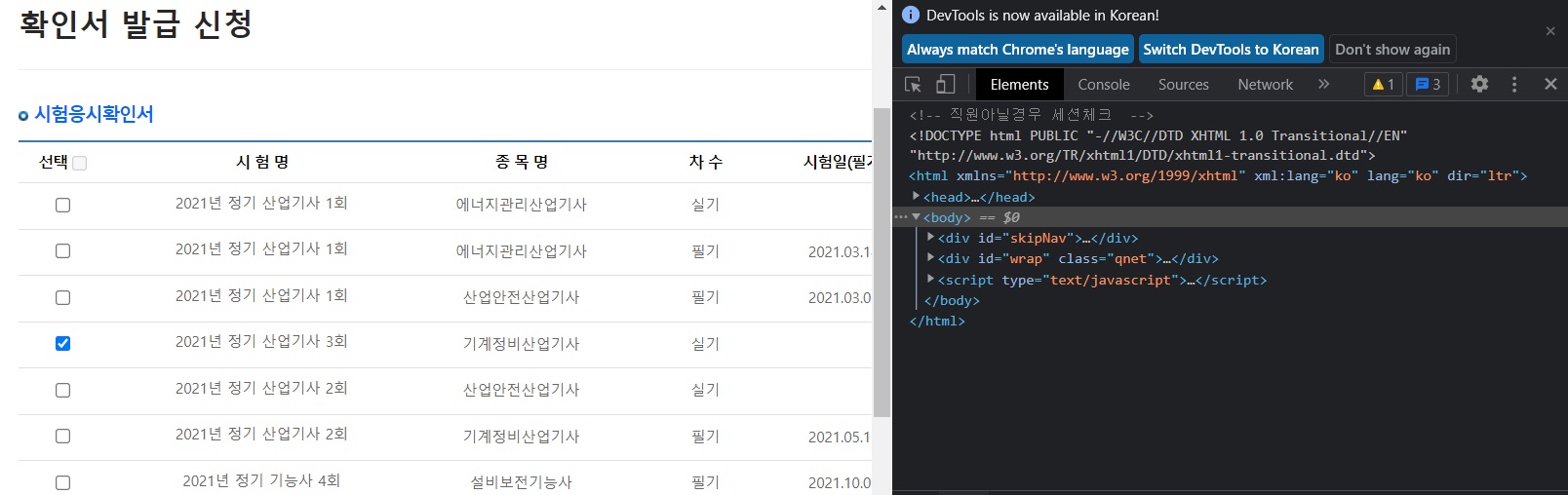Check 기계정비산업기사 필기 2회 row checkbox

tap(63, 436)
